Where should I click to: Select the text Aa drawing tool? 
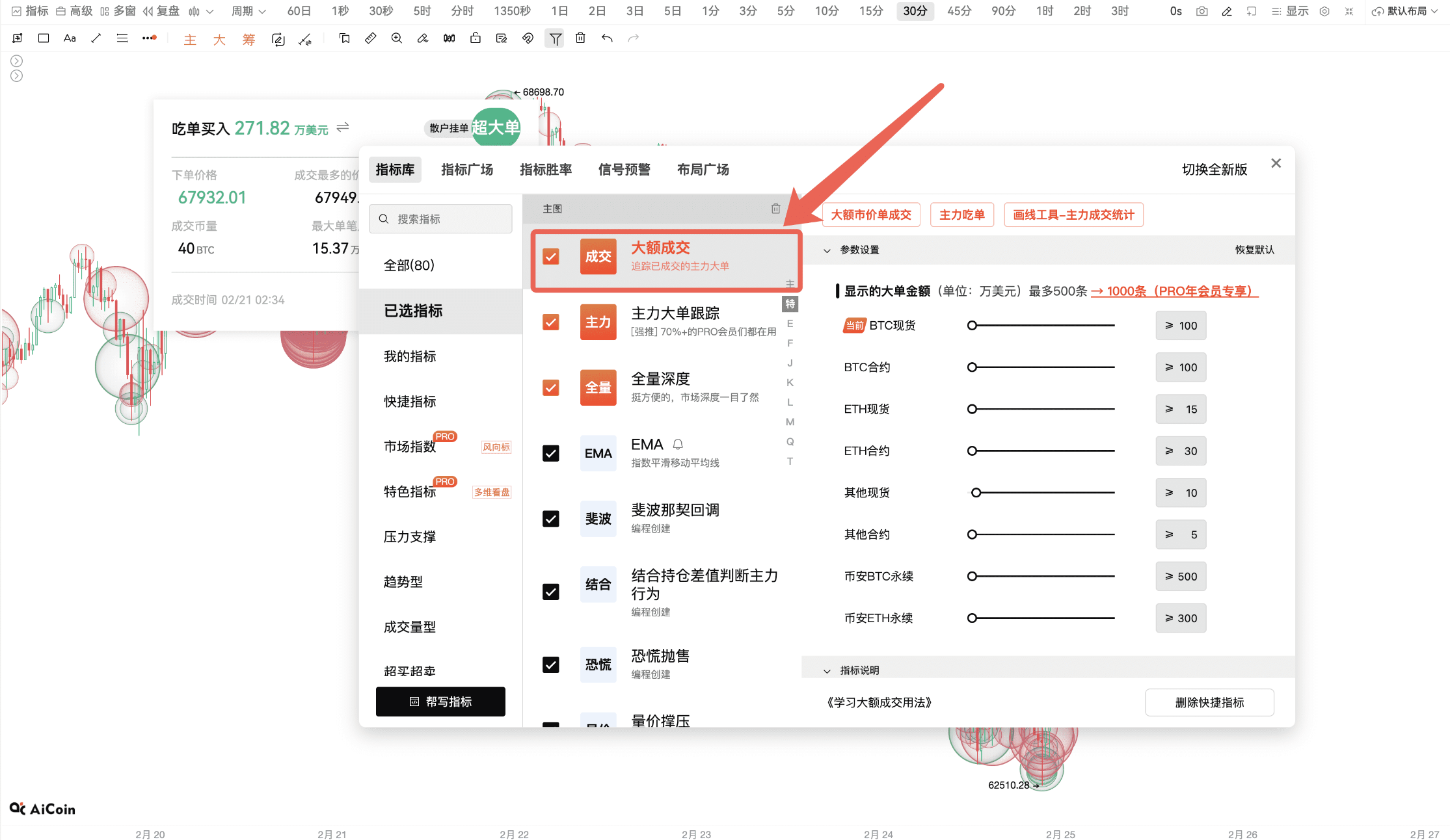pyautogui.click(x=70, y=38)
